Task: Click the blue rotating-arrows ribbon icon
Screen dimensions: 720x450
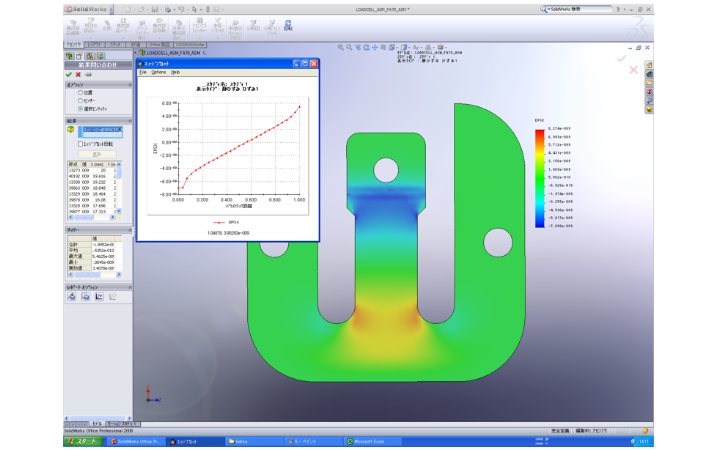Action: pyautogui.click(x=288, y=25)
